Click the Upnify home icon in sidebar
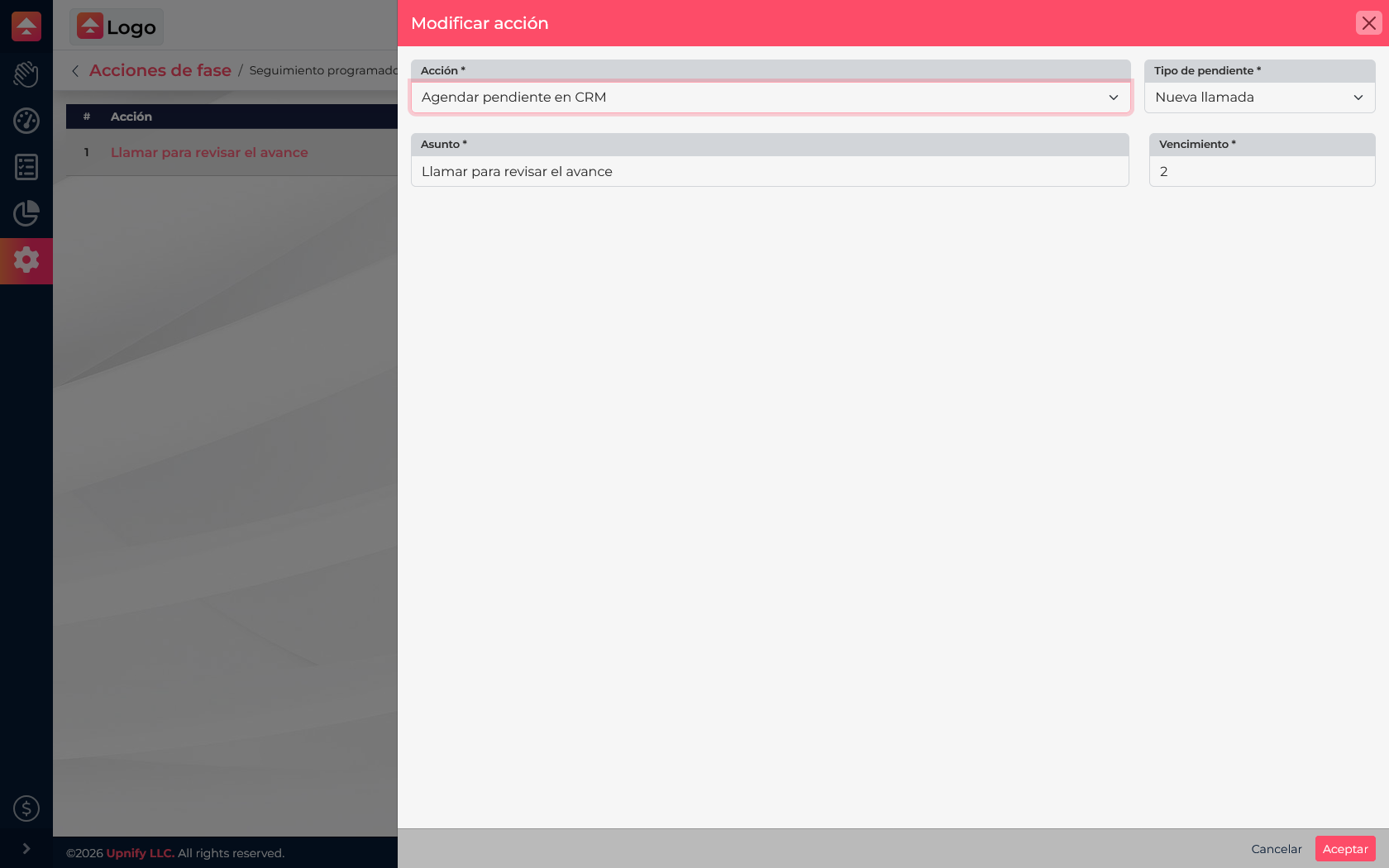The image size is (1389, 868). (26, 26)
